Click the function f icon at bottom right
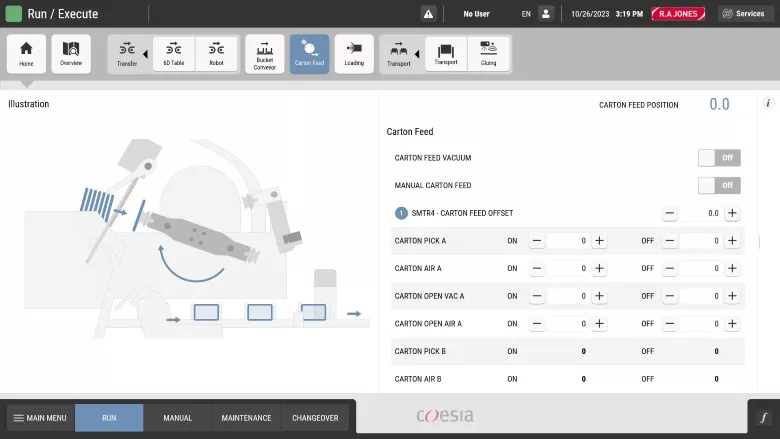Viewport: 780px width, 439px height. coord(764,418)
